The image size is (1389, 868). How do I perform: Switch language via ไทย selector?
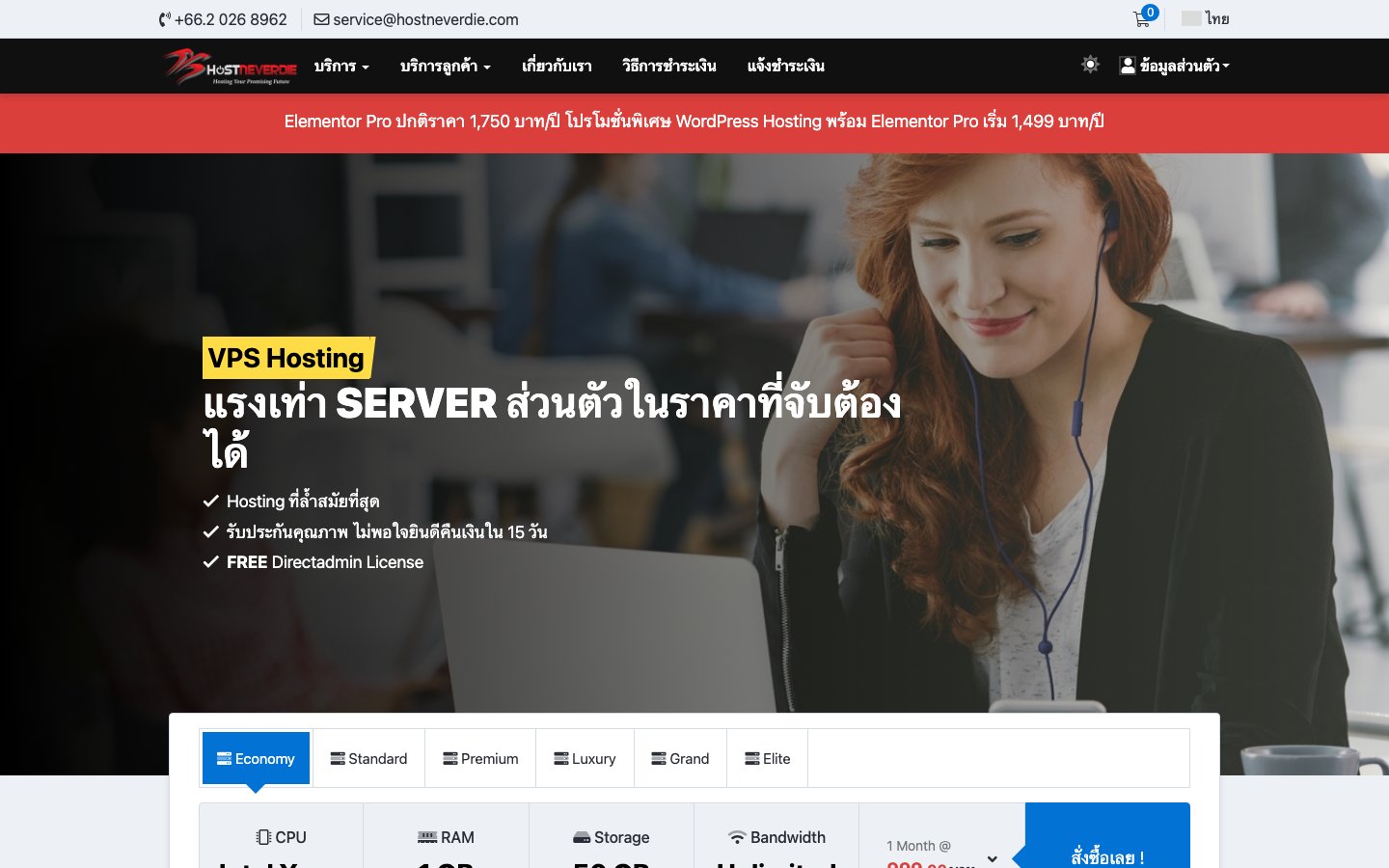(x=1206, y=18)
